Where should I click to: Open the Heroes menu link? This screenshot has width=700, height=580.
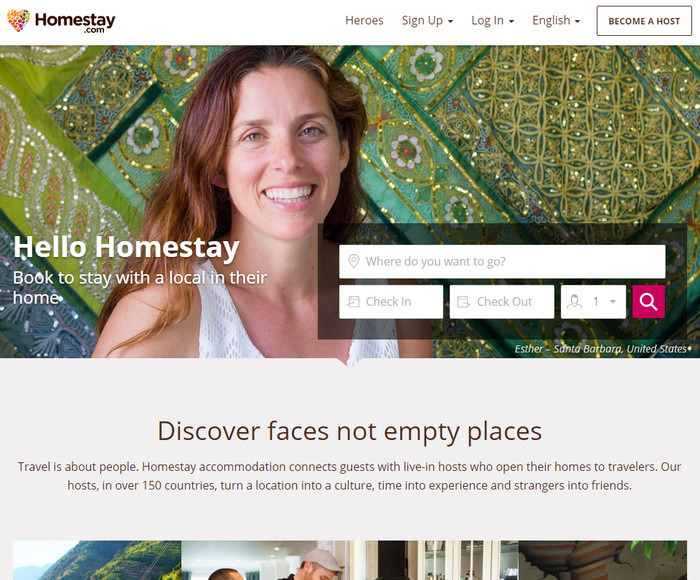click(x=364, y=21)
